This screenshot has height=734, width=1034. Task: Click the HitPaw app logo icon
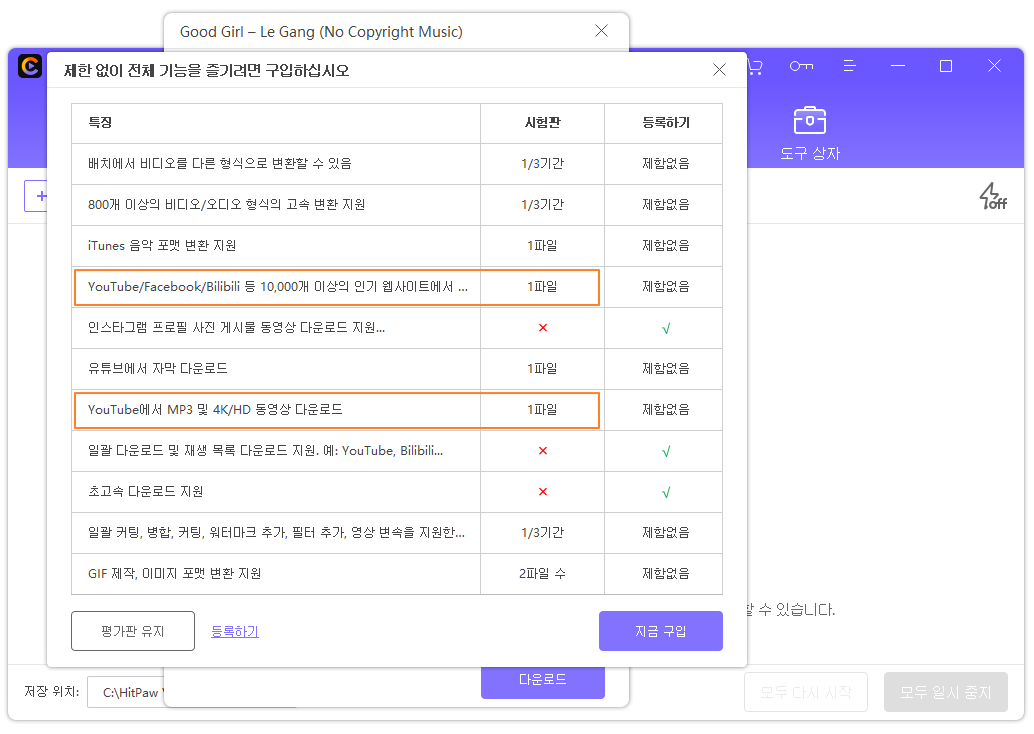point(30,66)
